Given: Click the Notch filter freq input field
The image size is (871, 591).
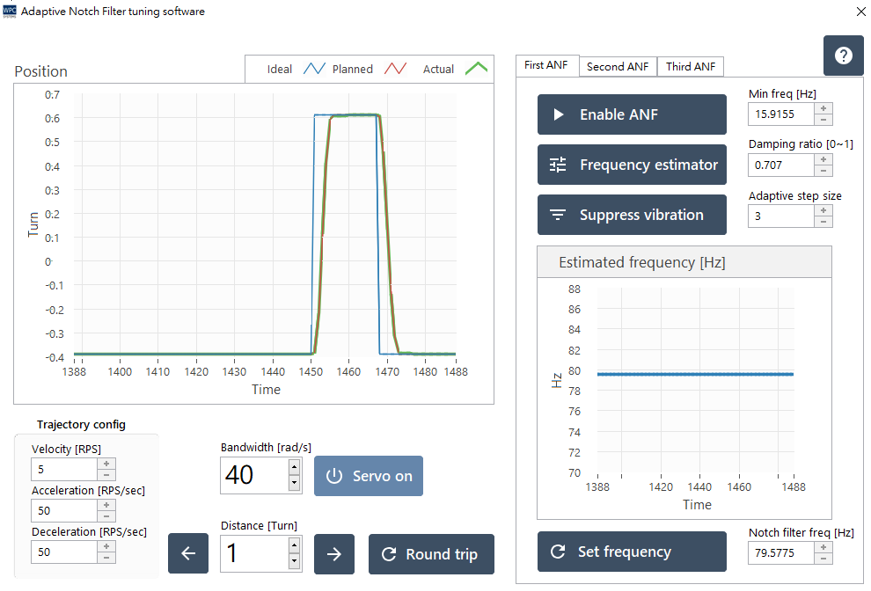Looking at the screenshot, I should tap(783, 551).
